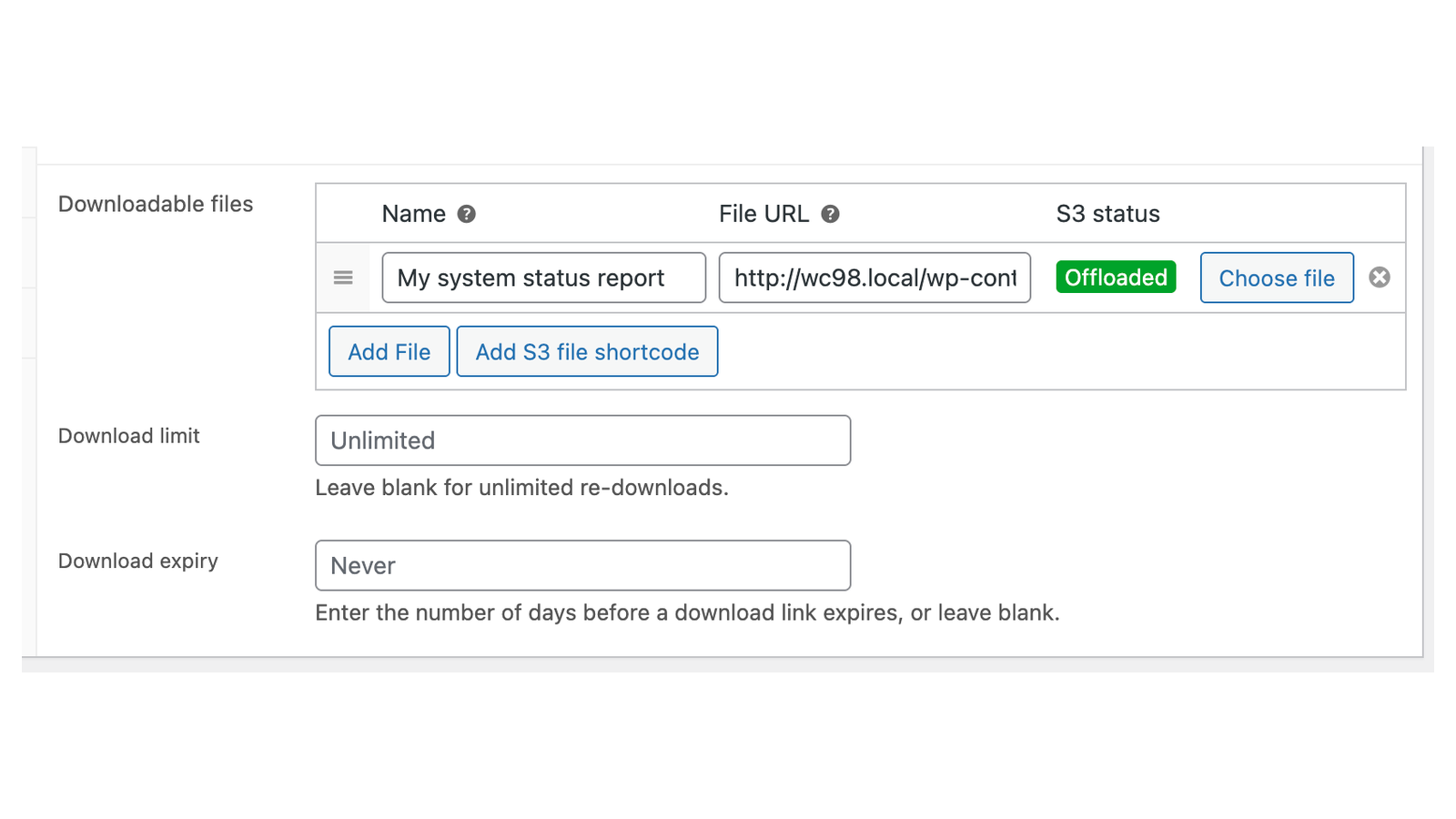Image resolution: width=1456 pixels, height=819 pixels.
Task: Click the 'Download limit' label
Action: tap(129, 436)
